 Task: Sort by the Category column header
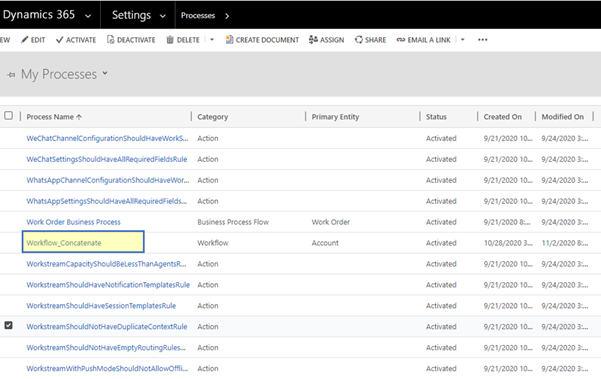213,117
